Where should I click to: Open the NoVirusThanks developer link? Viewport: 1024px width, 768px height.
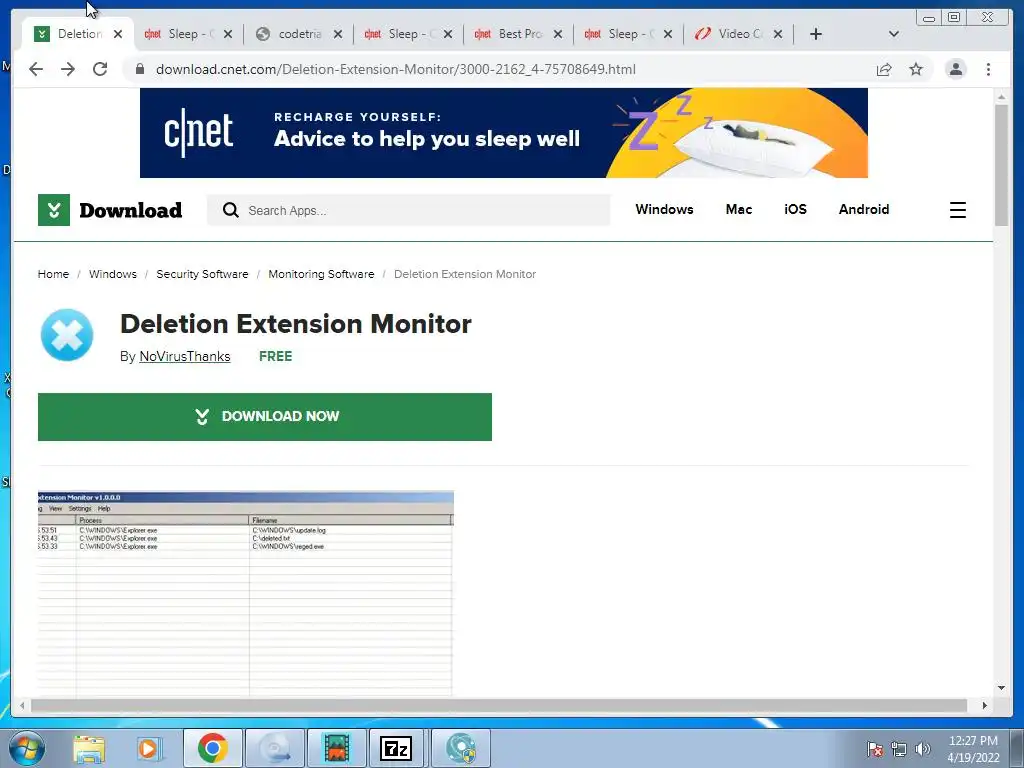185,357
